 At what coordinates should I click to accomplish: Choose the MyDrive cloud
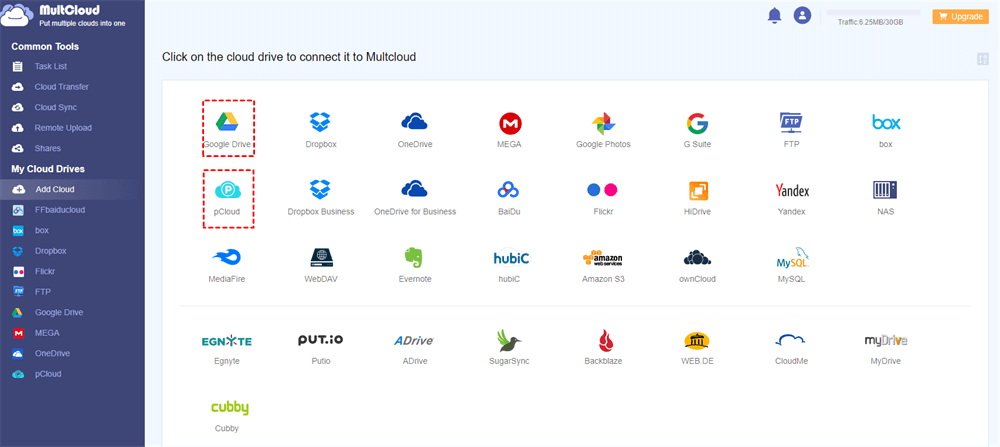tap(886, 348)
